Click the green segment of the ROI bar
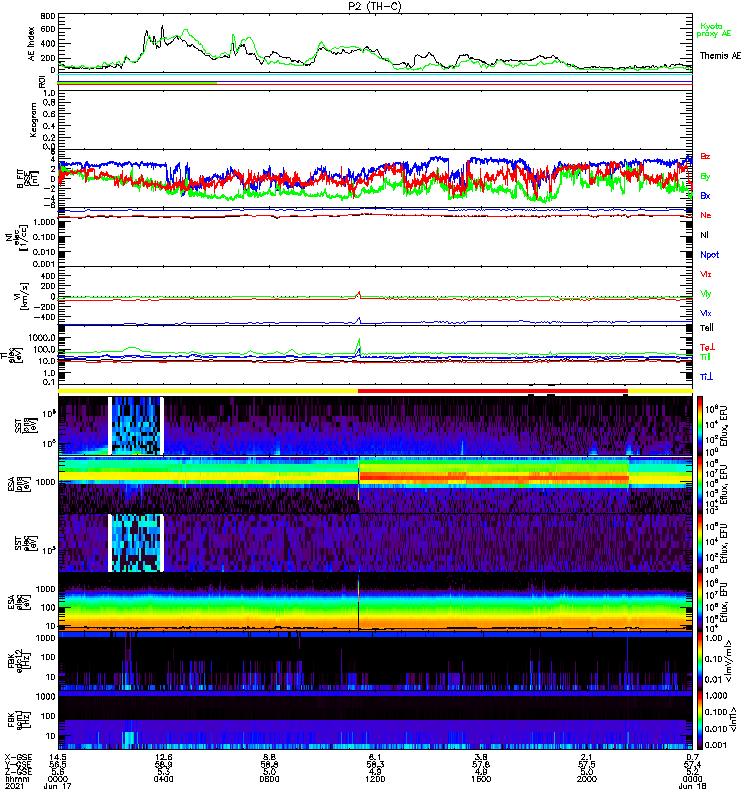 click(x=138, y=83)
